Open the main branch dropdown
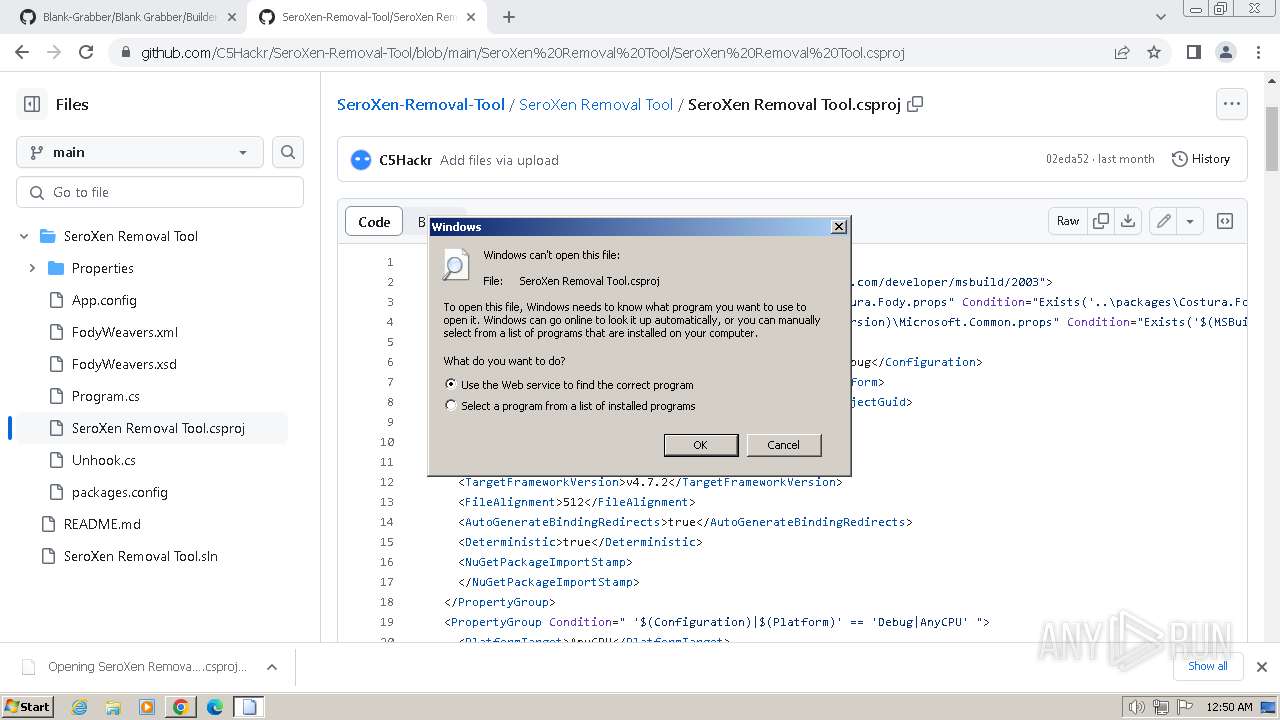 pos(140,152)
